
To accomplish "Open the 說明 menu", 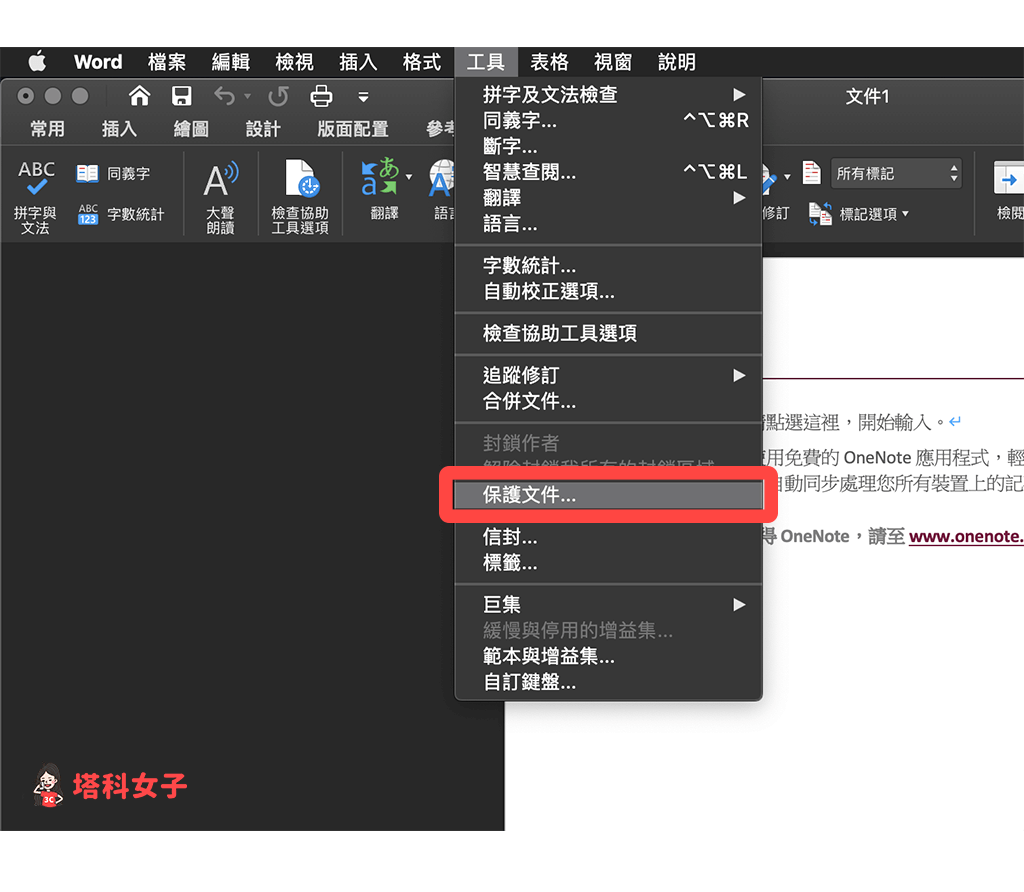I will [677, 62].
